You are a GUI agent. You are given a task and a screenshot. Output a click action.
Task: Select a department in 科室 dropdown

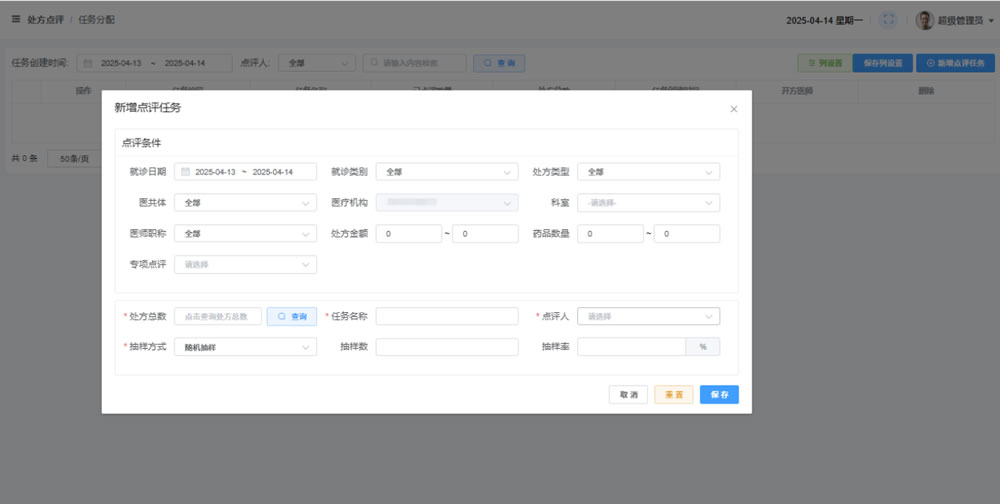(x=649, y=203)
